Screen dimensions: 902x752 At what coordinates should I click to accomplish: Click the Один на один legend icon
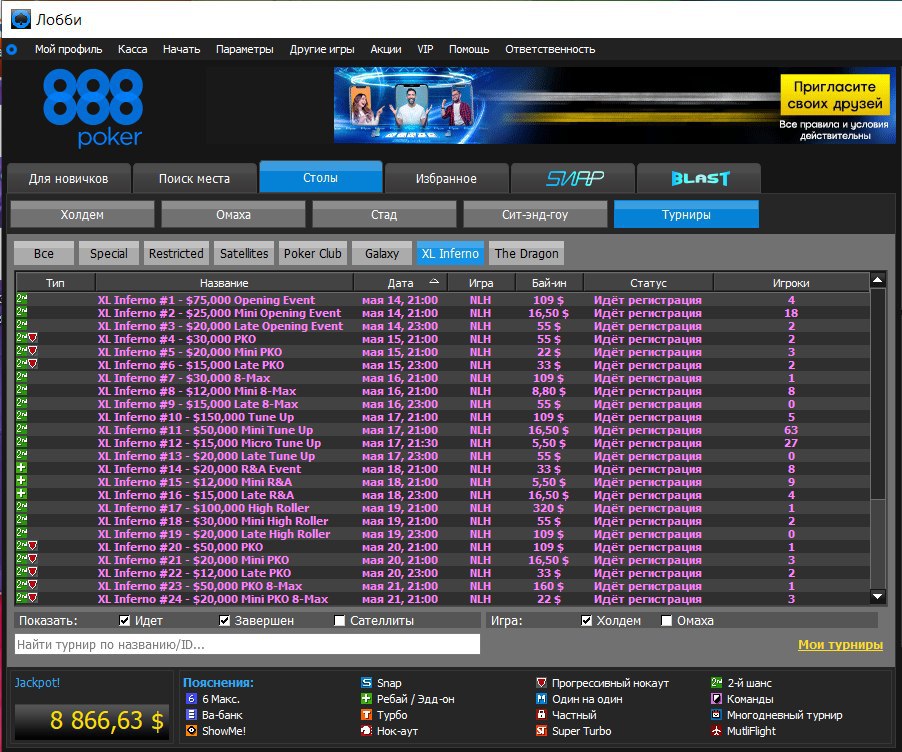[541, 698]
